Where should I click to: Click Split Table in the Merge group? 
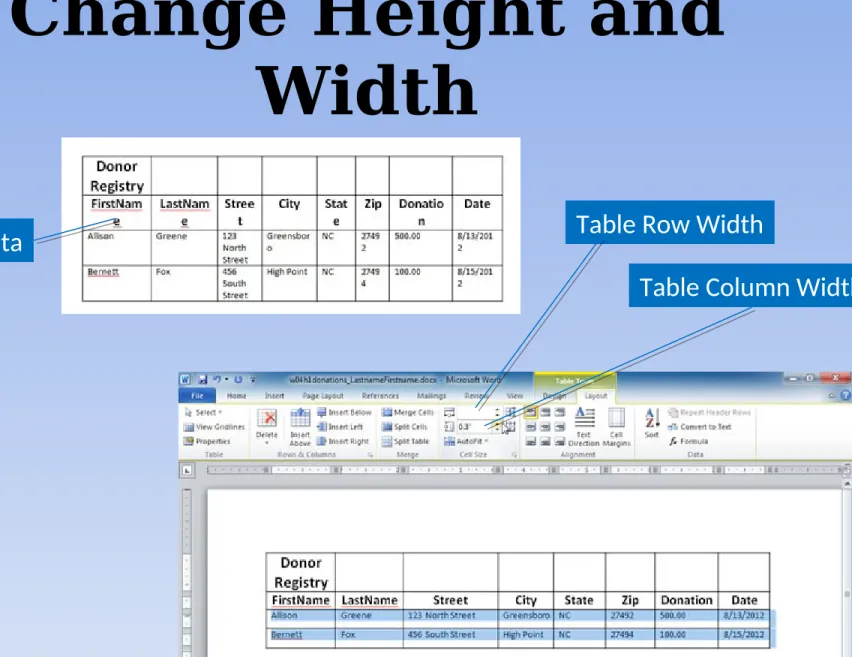pos(406,441)
